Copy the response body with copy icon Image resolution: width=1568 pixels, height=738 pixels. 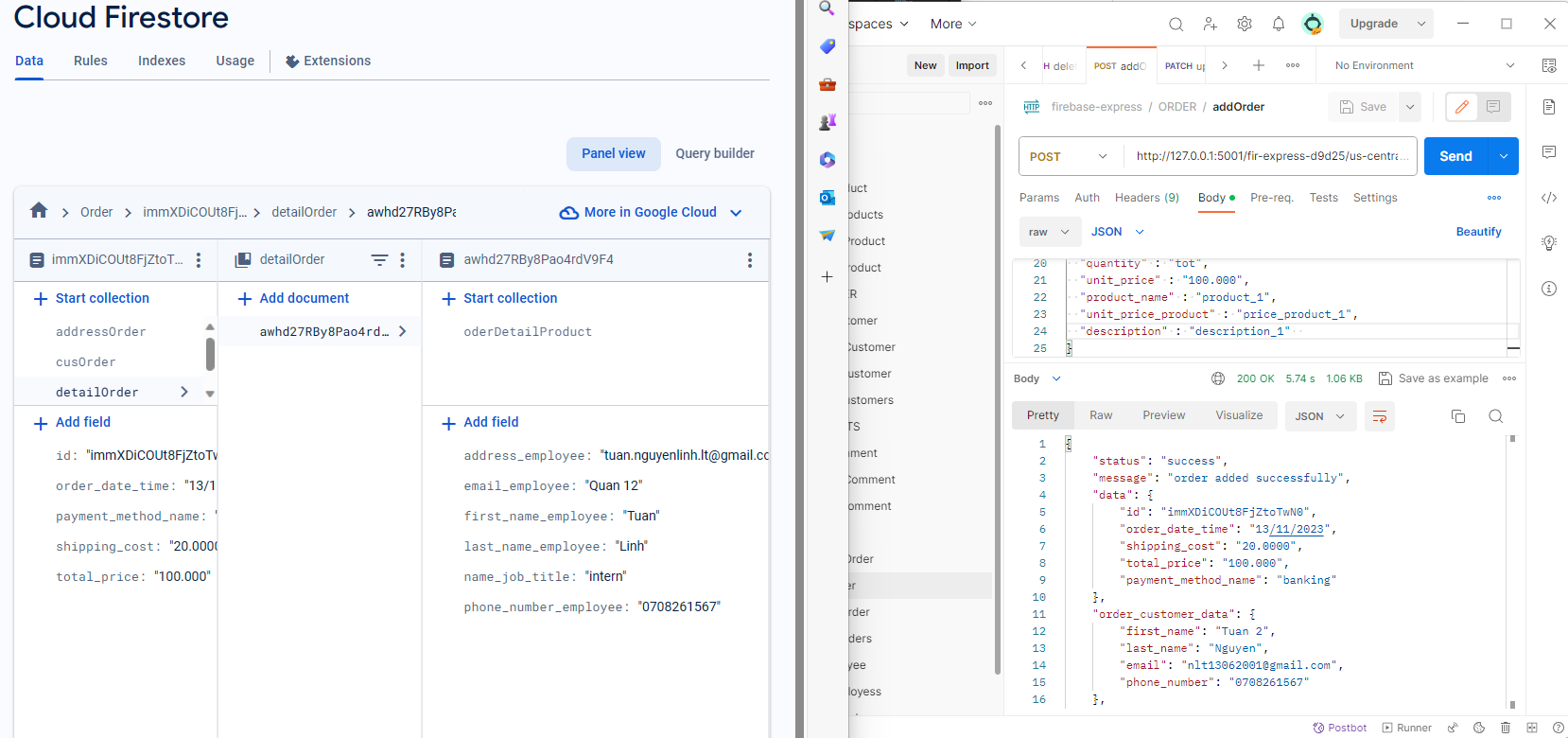click(1458, 416)
